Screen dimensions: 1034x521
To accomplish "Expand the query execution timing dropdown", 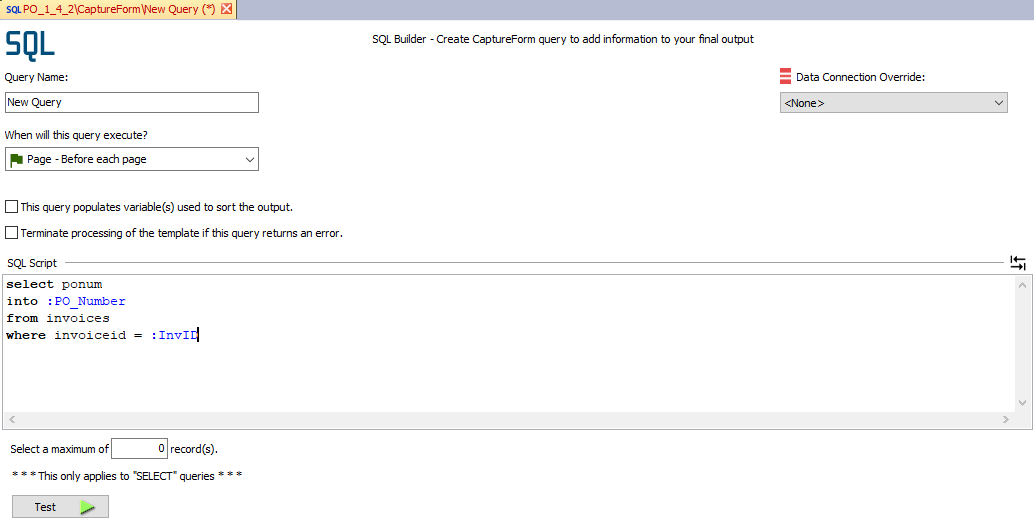I will click(132, 160).
